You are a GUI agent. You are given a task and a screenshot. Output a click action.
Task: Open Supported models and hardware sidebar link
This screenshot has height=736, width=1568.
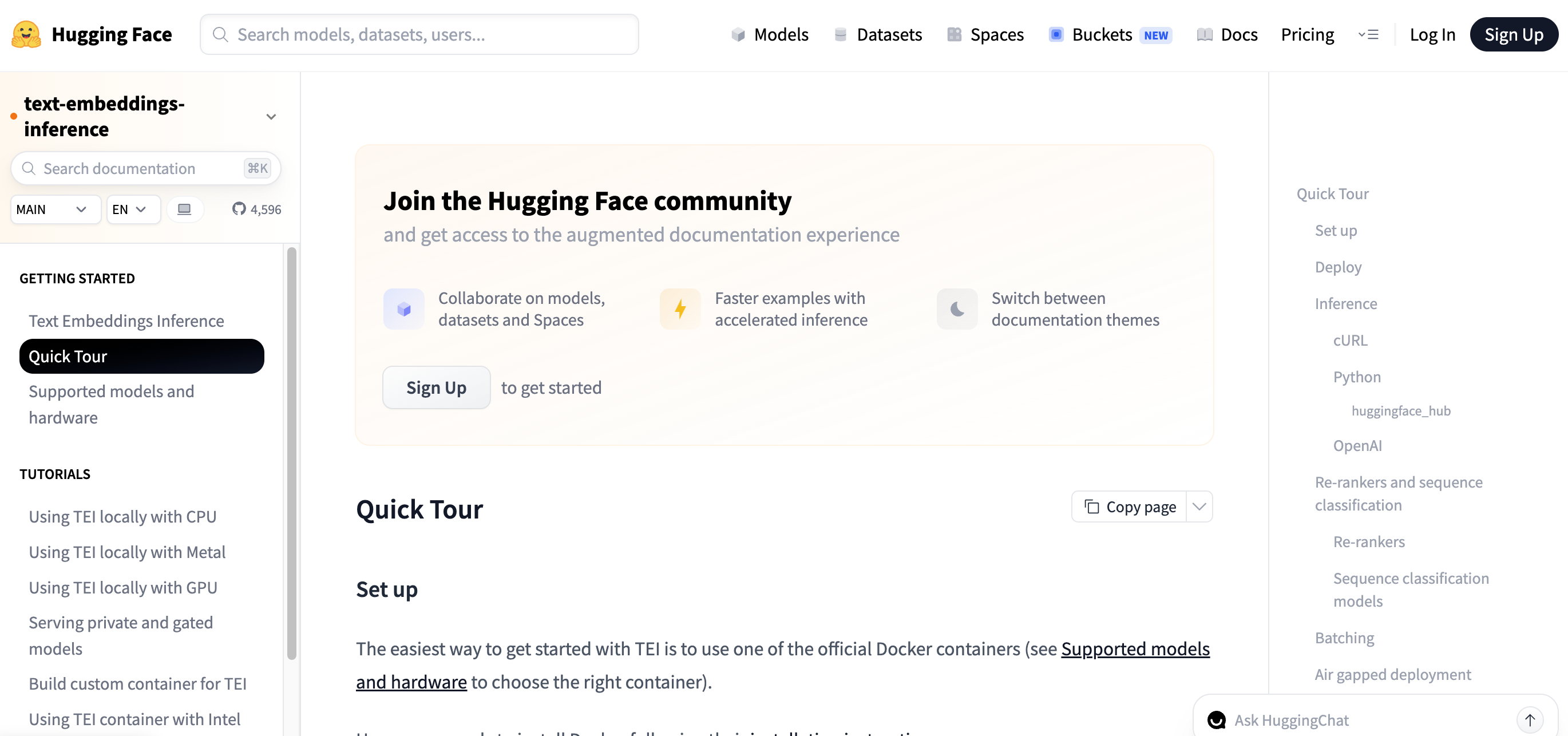[112, 403]
